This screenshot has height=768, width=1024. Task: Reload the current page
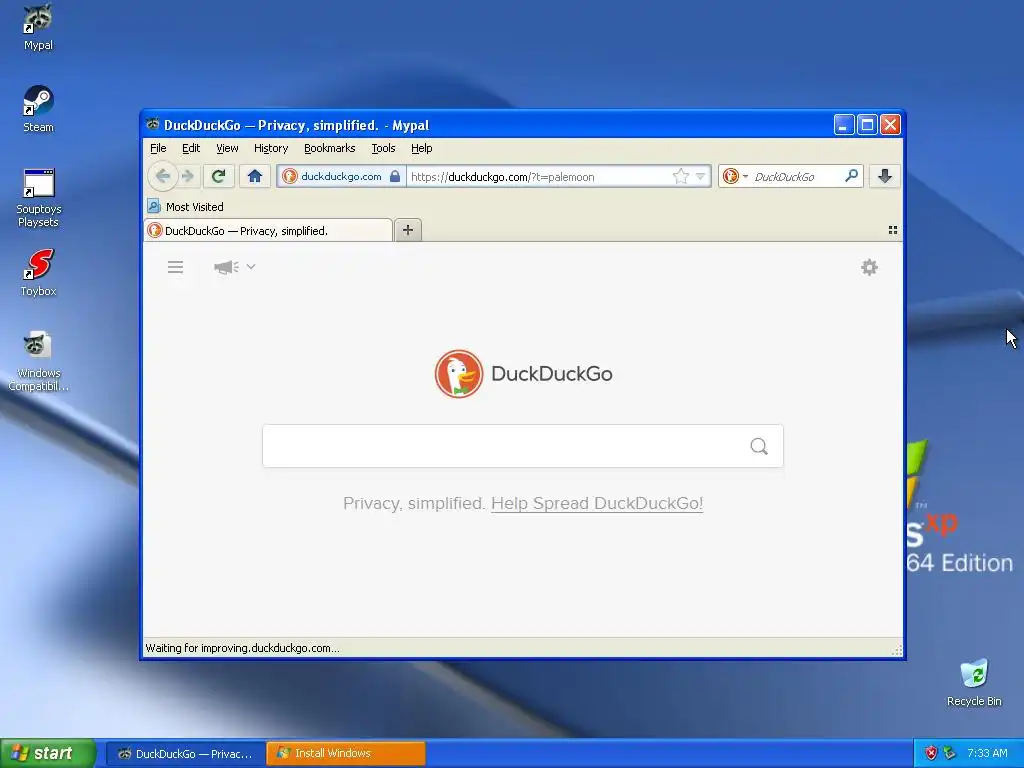(218, 176)
